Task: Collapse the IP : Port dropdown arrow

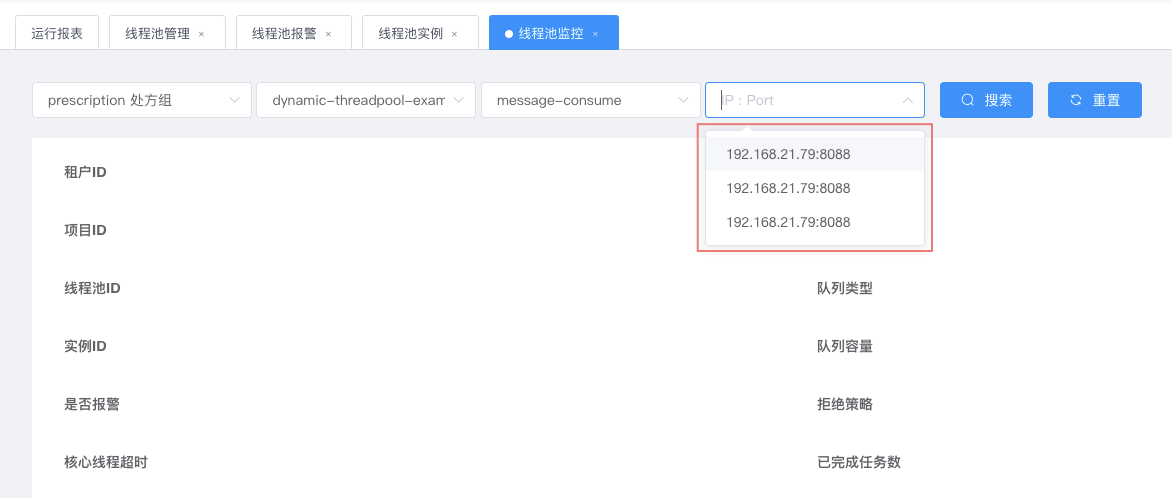Action: click(907, 100)
